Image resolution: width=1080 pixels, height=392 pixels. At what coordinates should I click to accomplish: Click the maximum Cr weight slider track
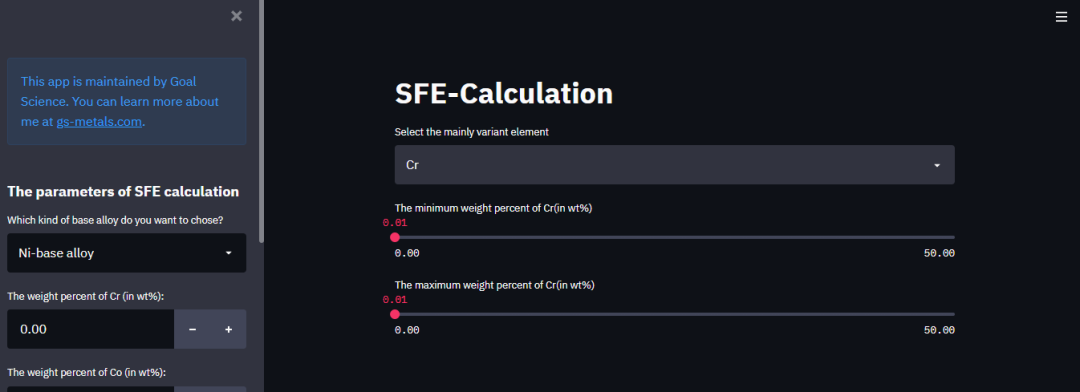[674, 314]
